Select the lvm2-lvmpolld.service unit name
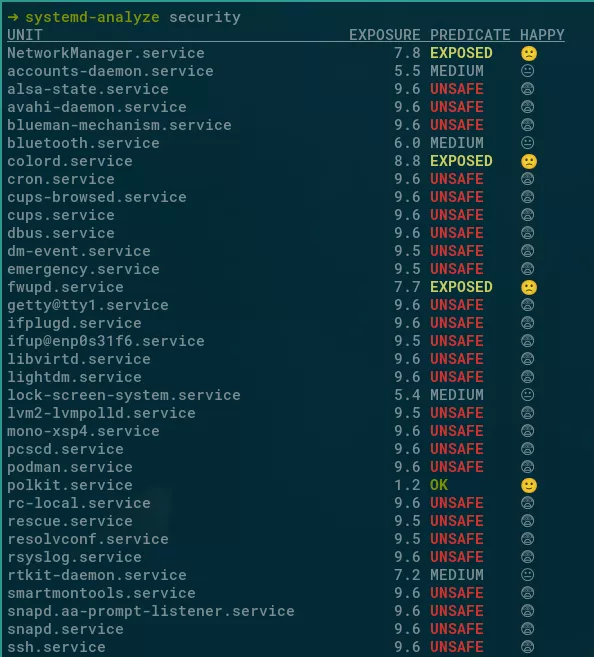This screenshot has height=657, width=594. [x=101, y=413]
